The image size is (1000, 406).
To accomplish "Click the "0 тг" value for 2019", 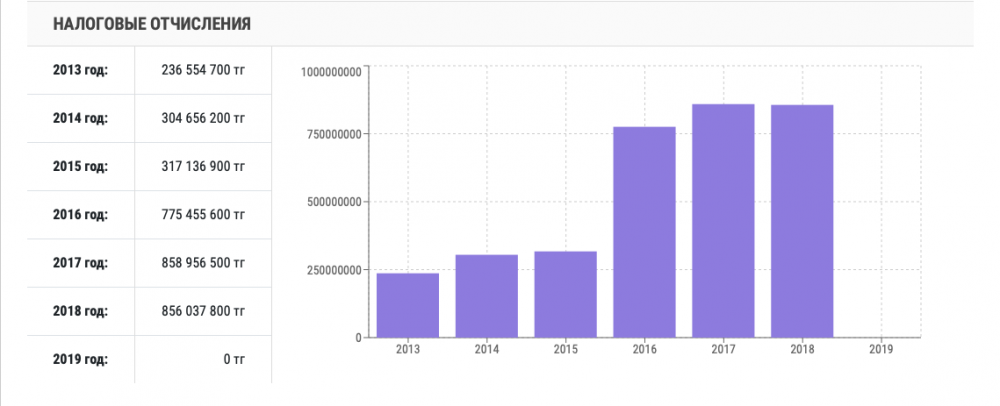I will click(234, 358).
